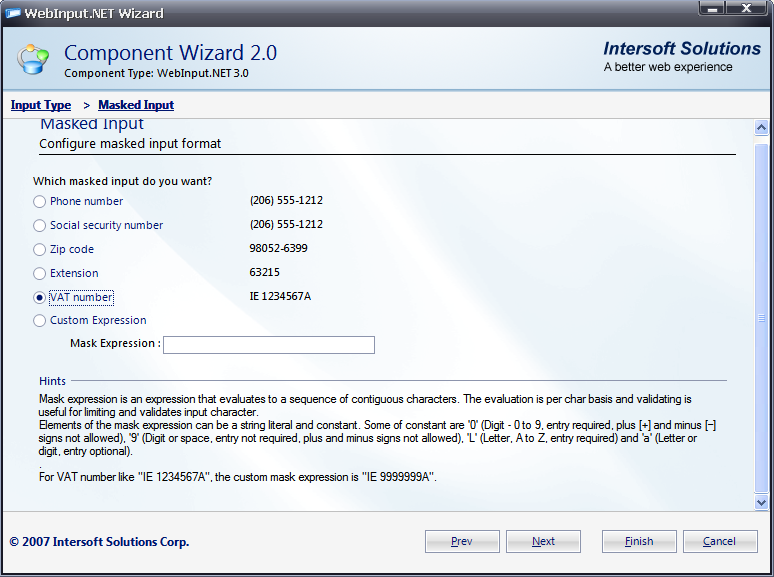Pick the Extension radio button
774x577 pixels.
coord(40,273)
